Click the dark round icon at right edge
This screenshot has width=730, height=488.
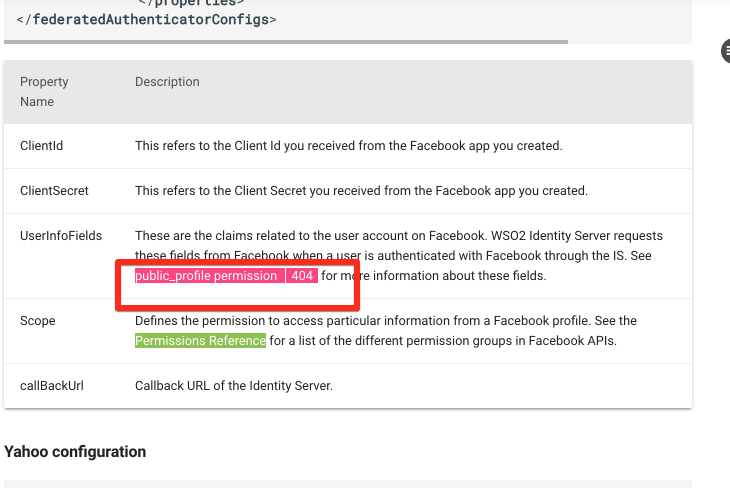click(x=725, y=51)
